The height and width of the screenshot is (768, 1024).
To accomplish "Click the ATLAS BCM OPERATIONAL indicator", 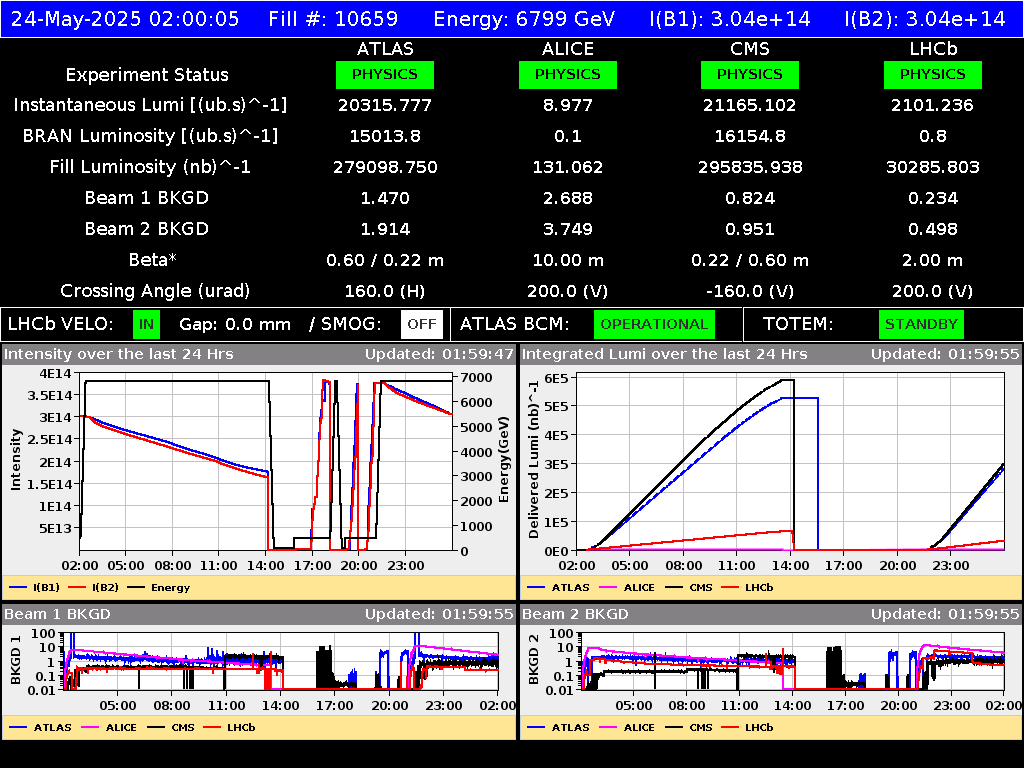I will (x=654, y=325).
